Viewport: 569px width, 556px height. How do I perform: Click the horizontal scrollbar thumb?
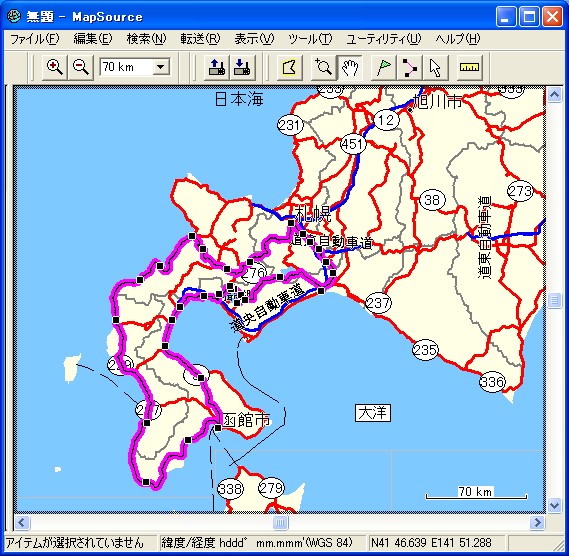coord(280,523)
